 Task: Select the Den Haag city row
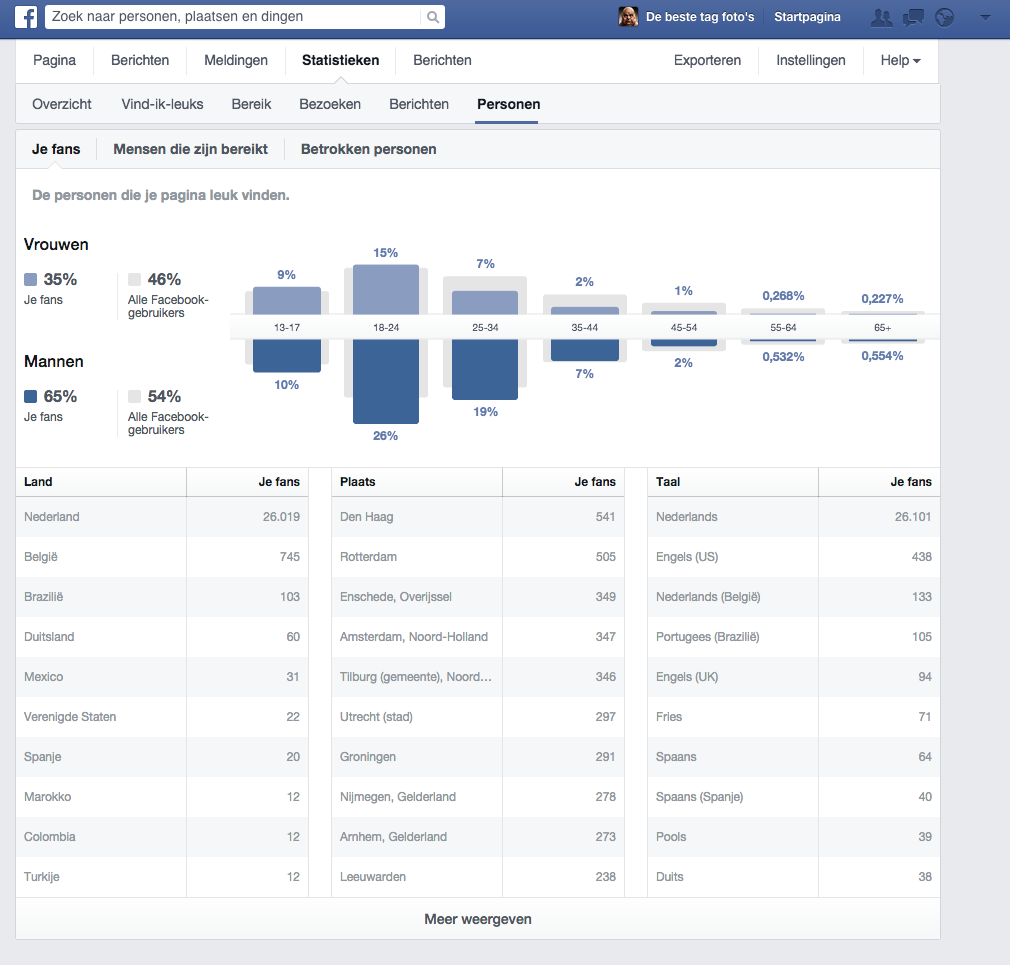click(478, 517)
